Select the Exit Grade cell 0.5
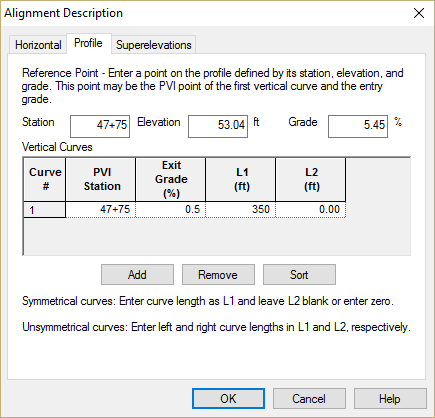Viewport: 435px width, 418px height. click(171, 210)
